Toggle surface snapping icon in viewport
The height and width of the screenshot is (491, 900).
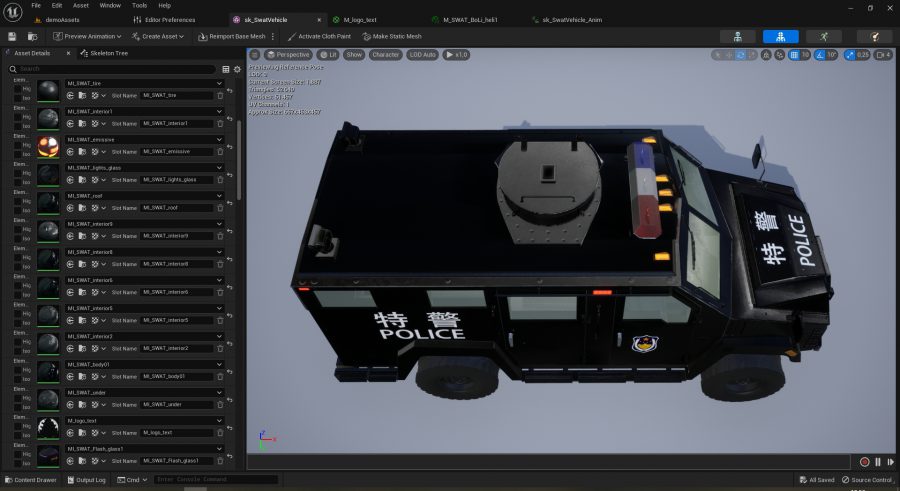pos(779,55)
